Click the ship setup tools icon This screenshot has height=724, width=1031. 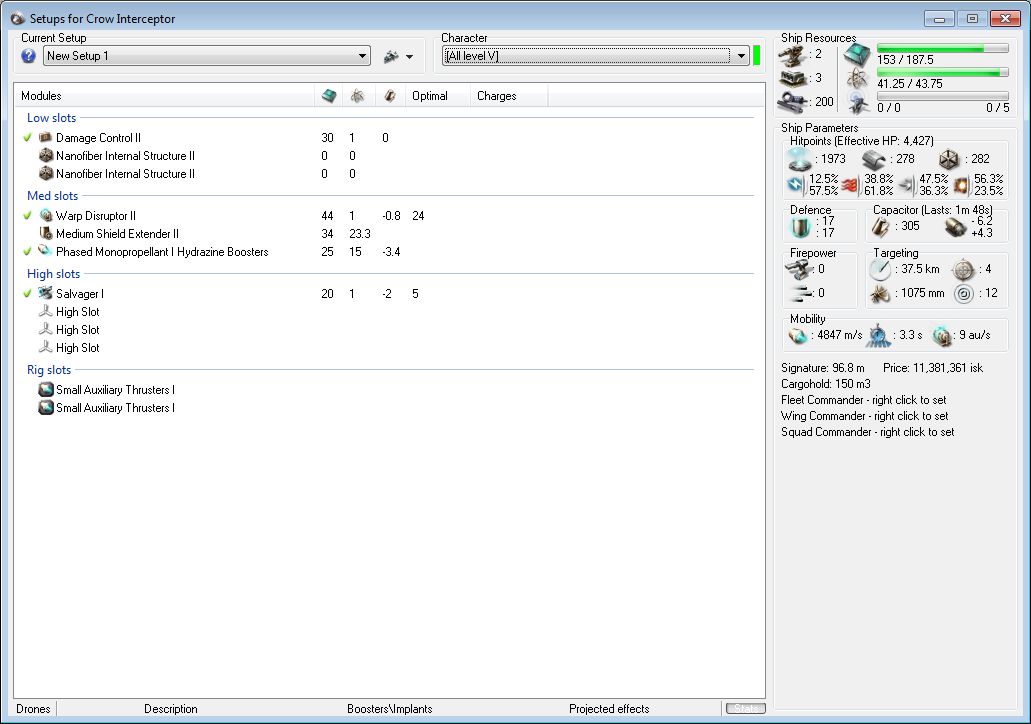tap(392, 57)
